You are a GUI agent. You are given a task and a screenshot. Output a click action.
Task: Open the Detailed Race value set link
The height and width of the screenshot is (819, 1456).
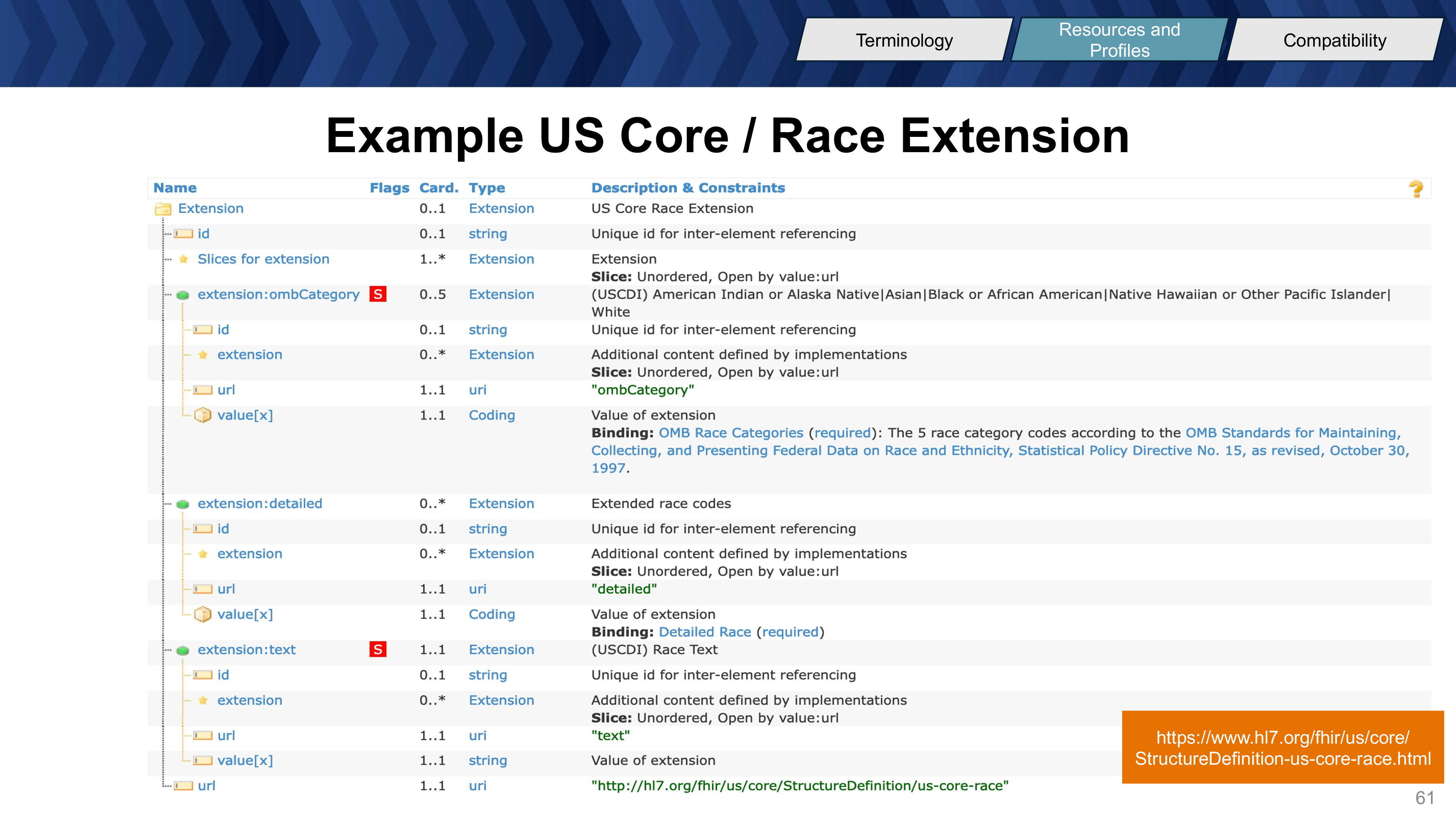point(705,632)
